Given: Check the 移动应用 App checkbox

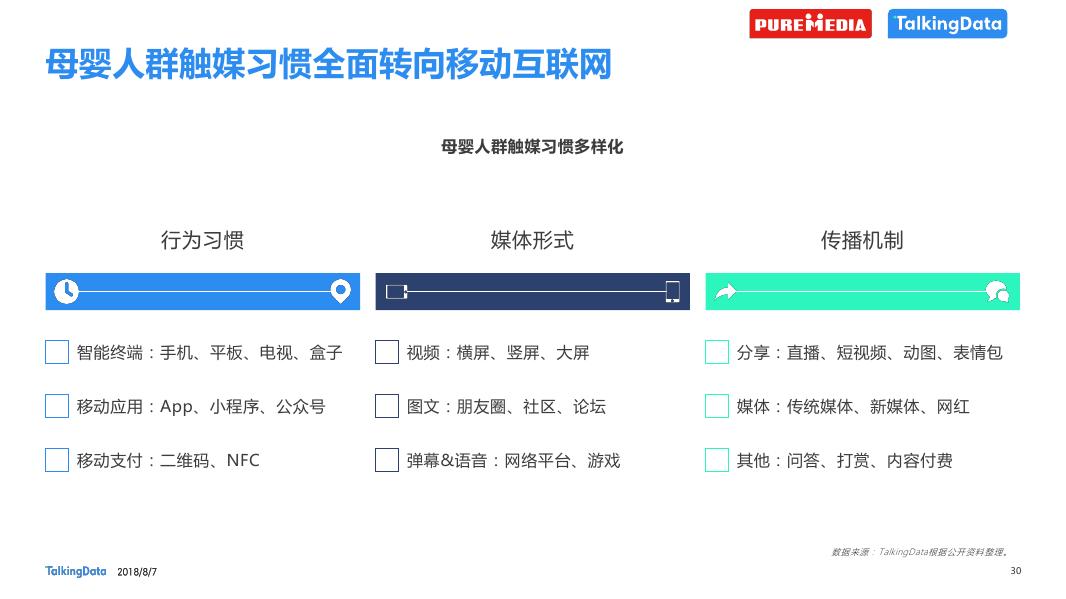Looking at the screenshot, I should point(57,406).
